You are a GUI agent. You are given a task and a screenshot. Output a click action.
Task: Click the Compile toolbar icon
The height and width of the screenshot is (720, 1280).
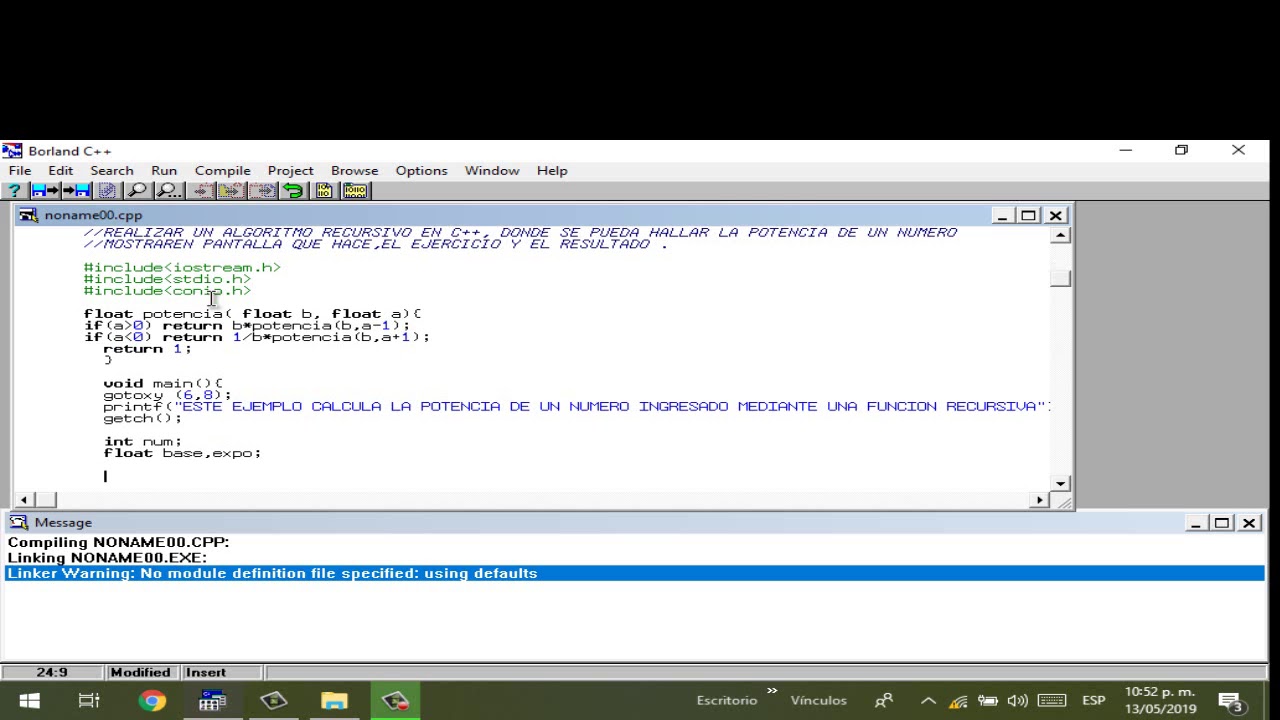pyautogui.click(x=324, y=190)
